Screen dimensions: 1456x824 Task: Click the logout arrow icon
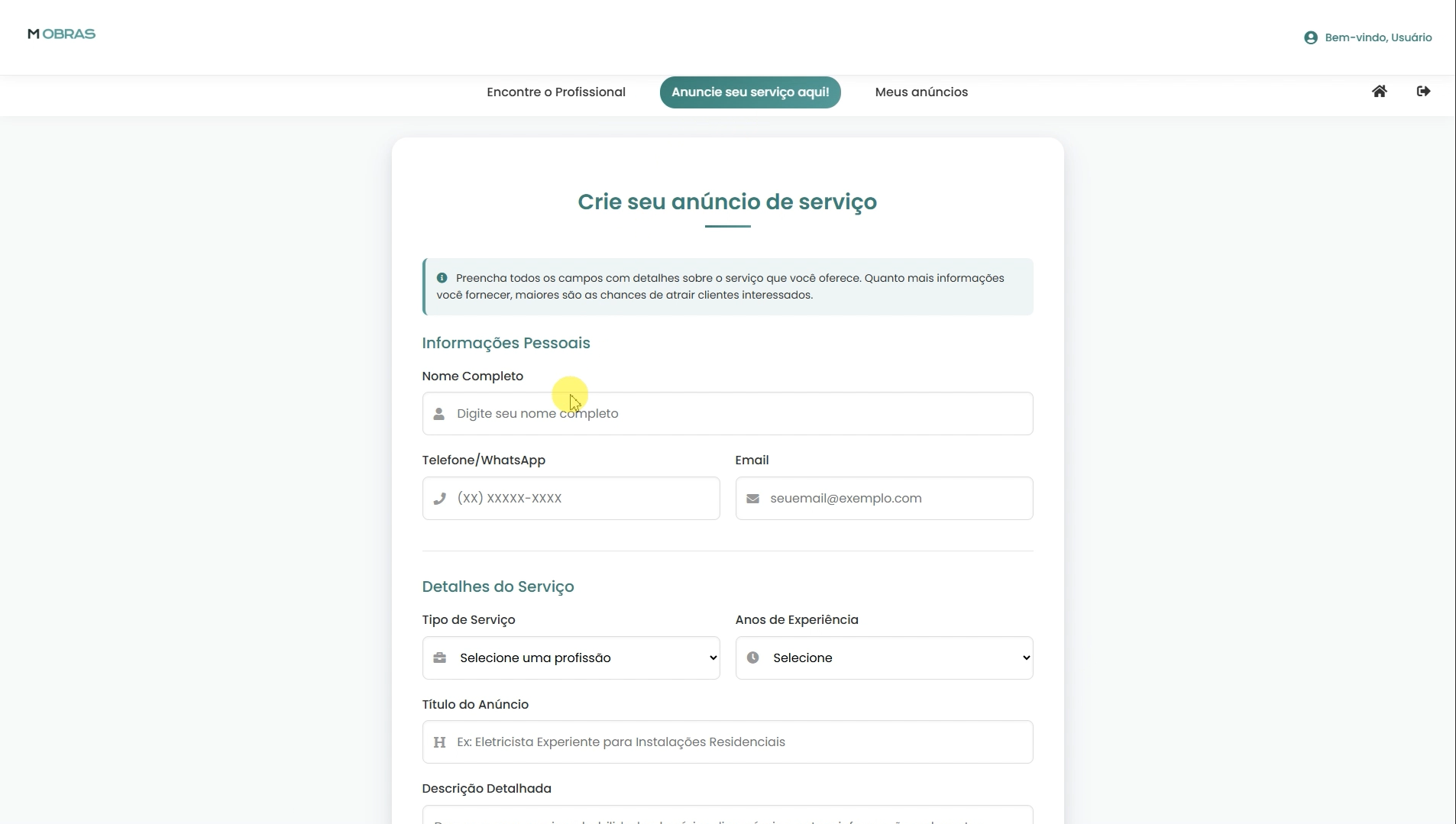pos(1423,92)
